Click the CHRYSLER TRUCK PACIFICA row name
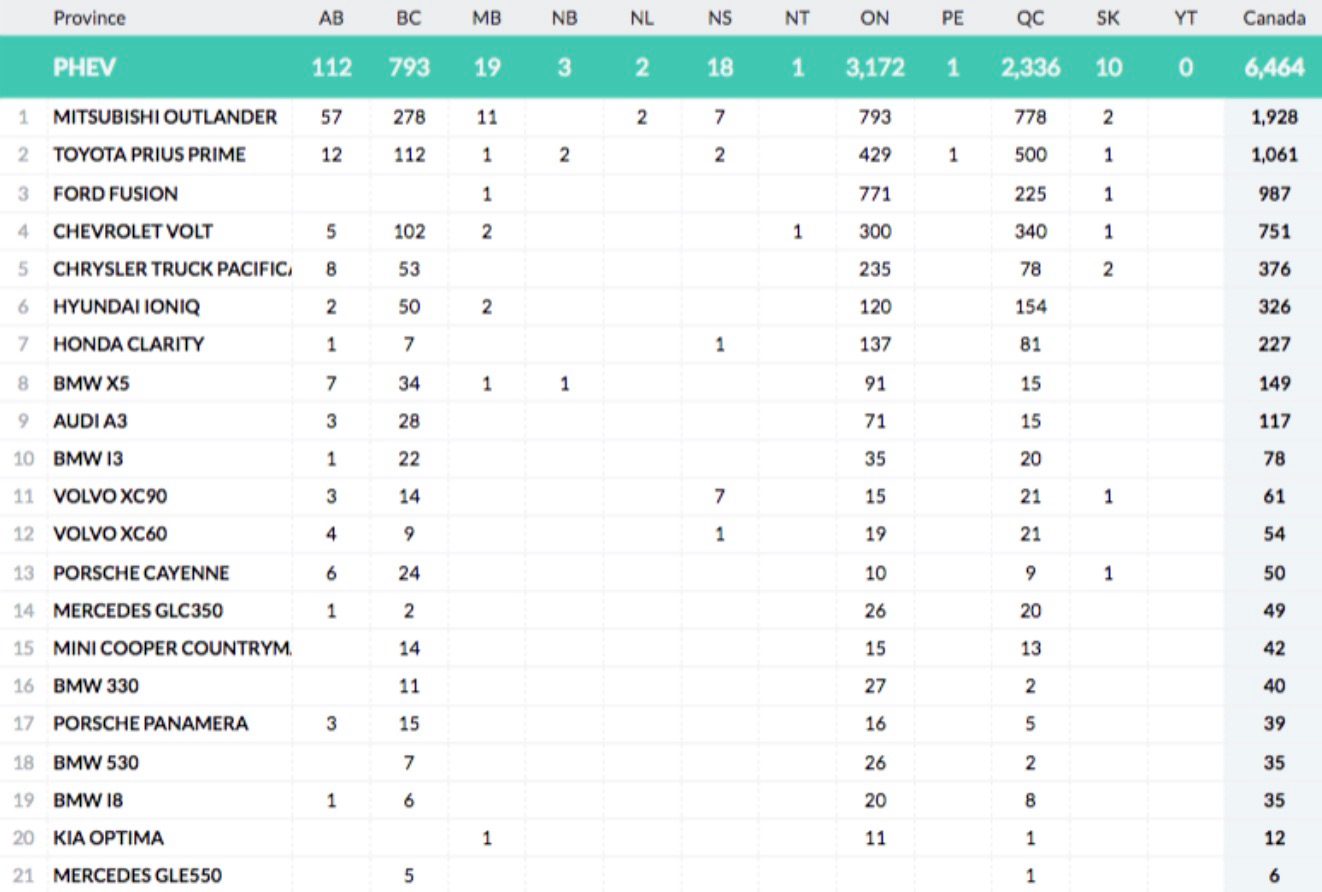 [x=172, y=269]
